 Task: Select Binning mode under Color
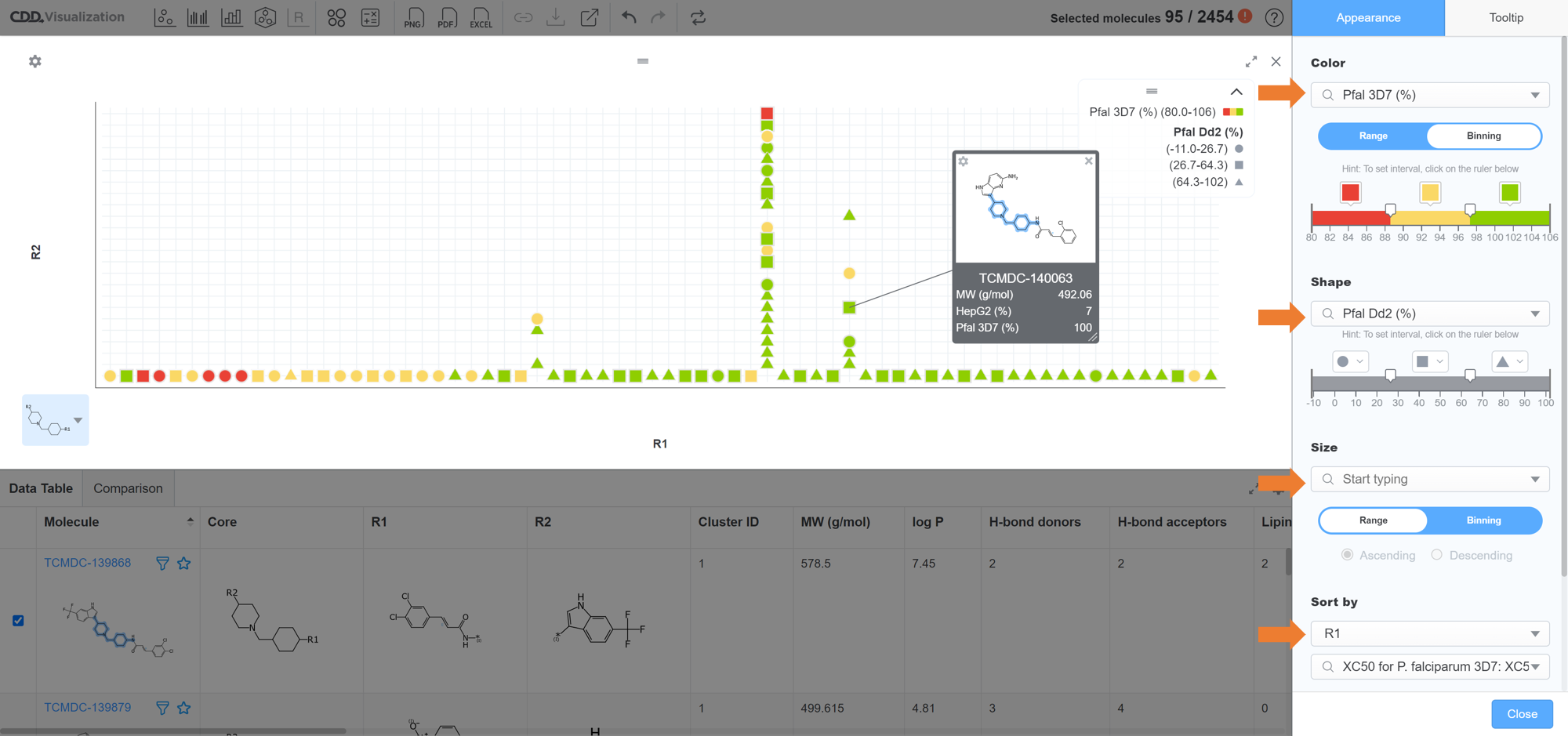[1483, 136]
